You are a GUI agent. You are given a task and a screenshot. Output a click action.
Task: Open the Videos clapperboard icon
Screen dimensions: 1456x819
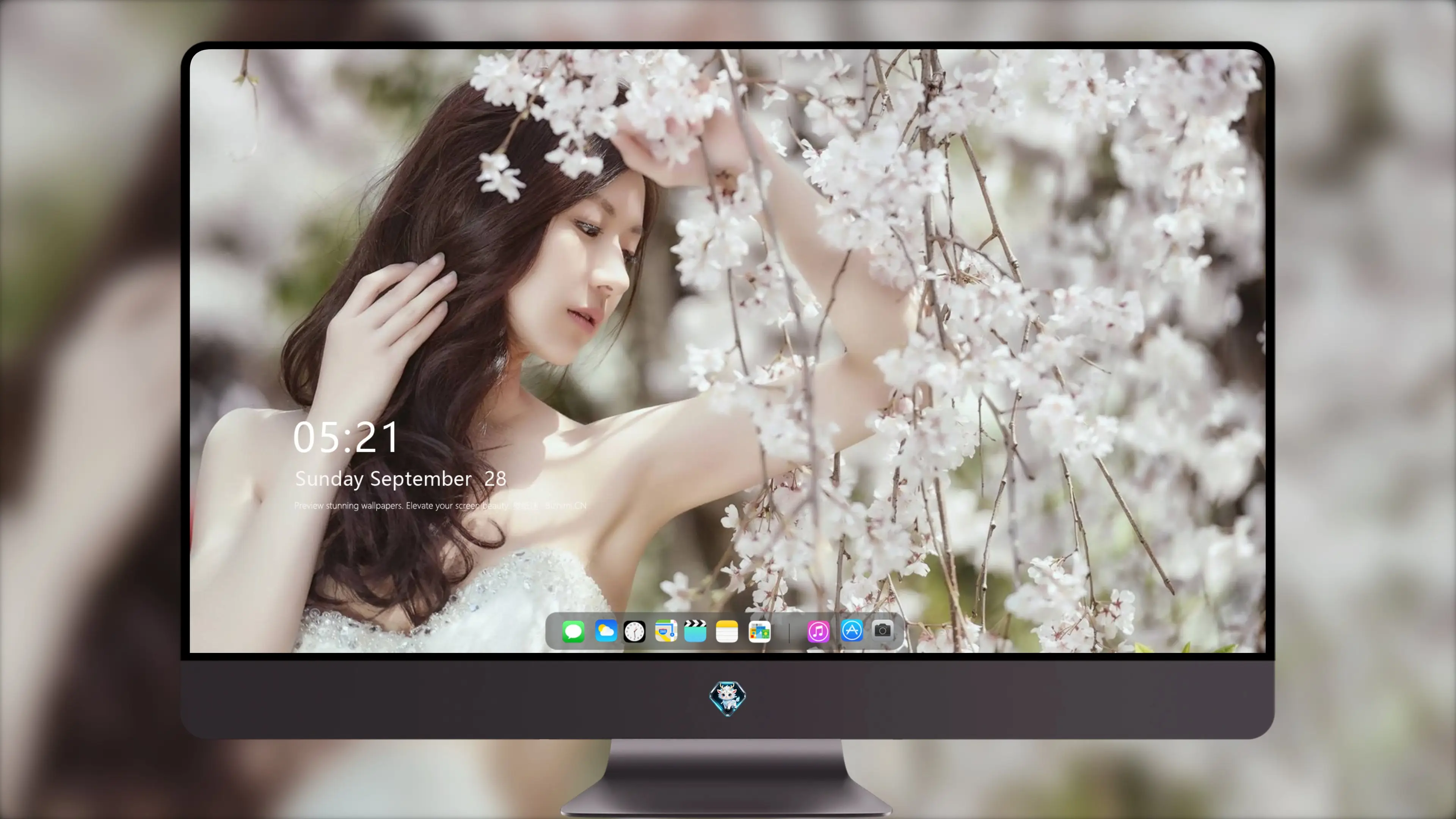(x=695, y=631)
